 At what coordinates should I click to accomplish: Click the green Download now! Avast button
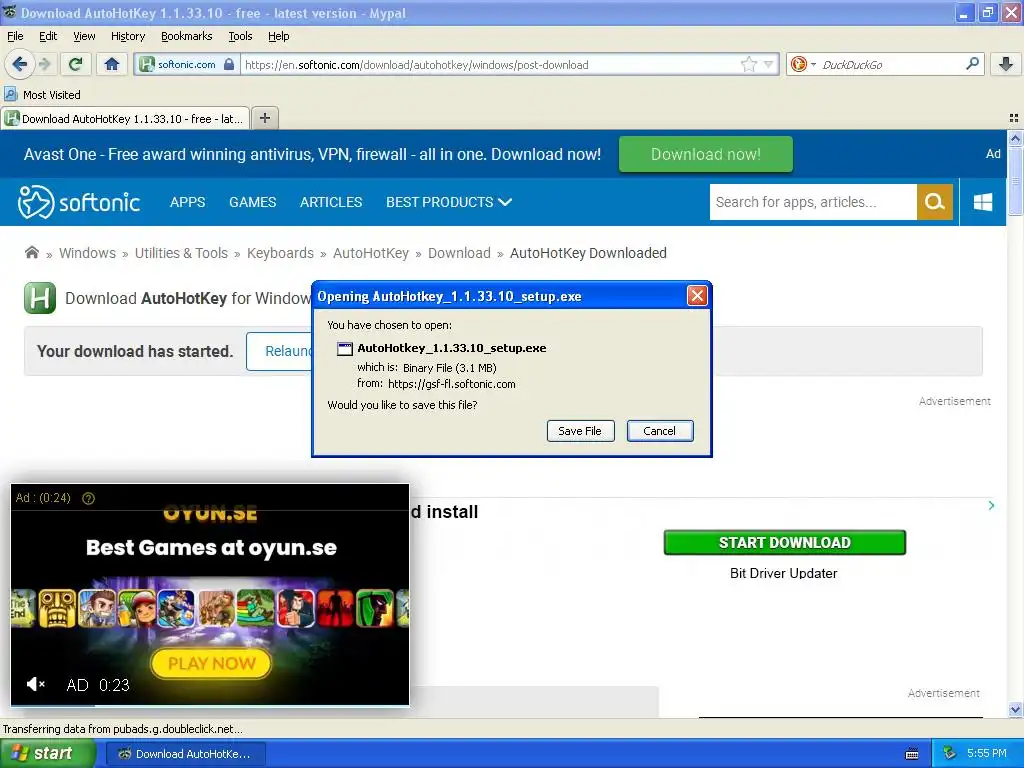coord(705,154)
